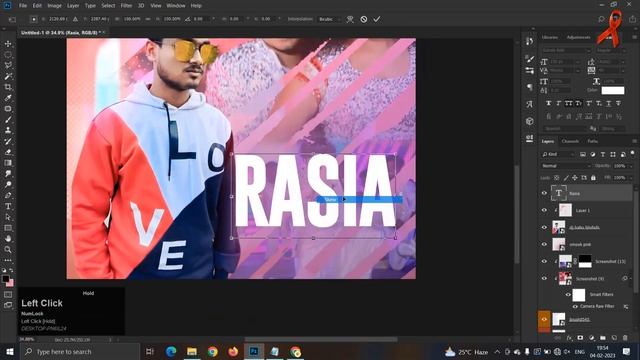The width and height of the screenshot is (640, 360).
Task: Open the text Color swatch
Action: [x=613, y=90]
